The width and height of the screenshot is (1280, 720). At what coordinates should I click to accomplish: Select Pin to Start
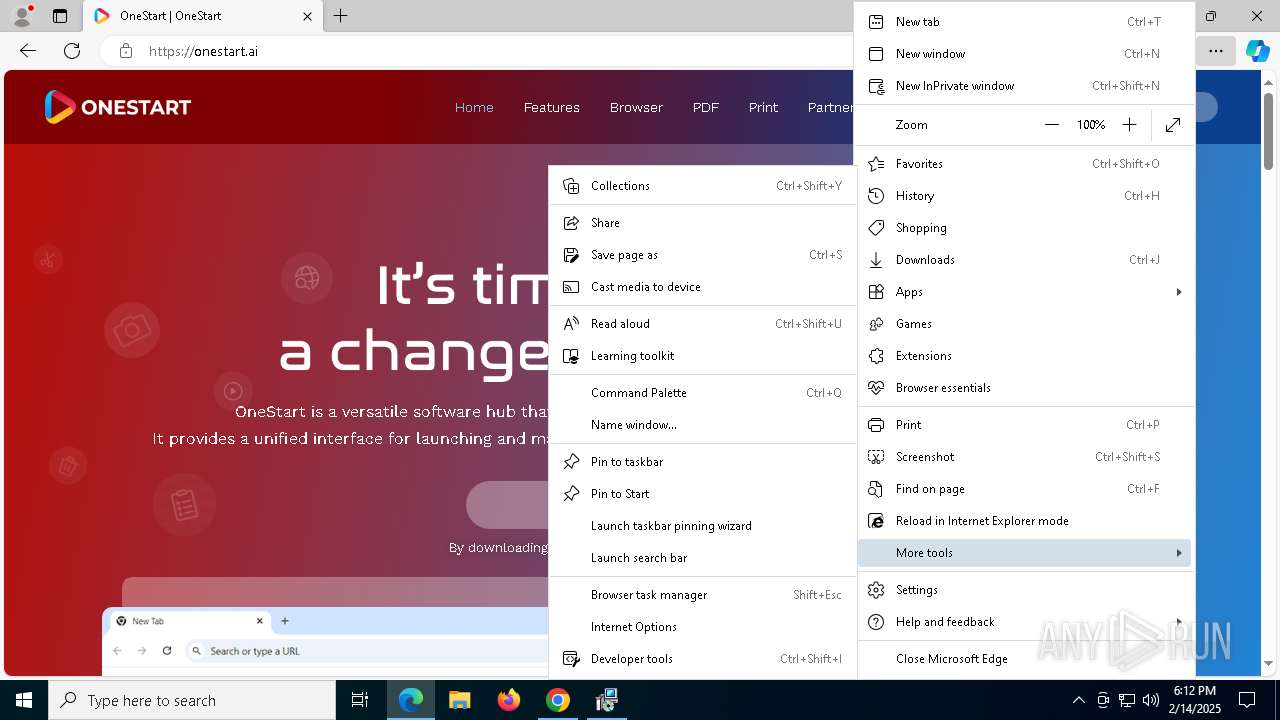[702, 494]
